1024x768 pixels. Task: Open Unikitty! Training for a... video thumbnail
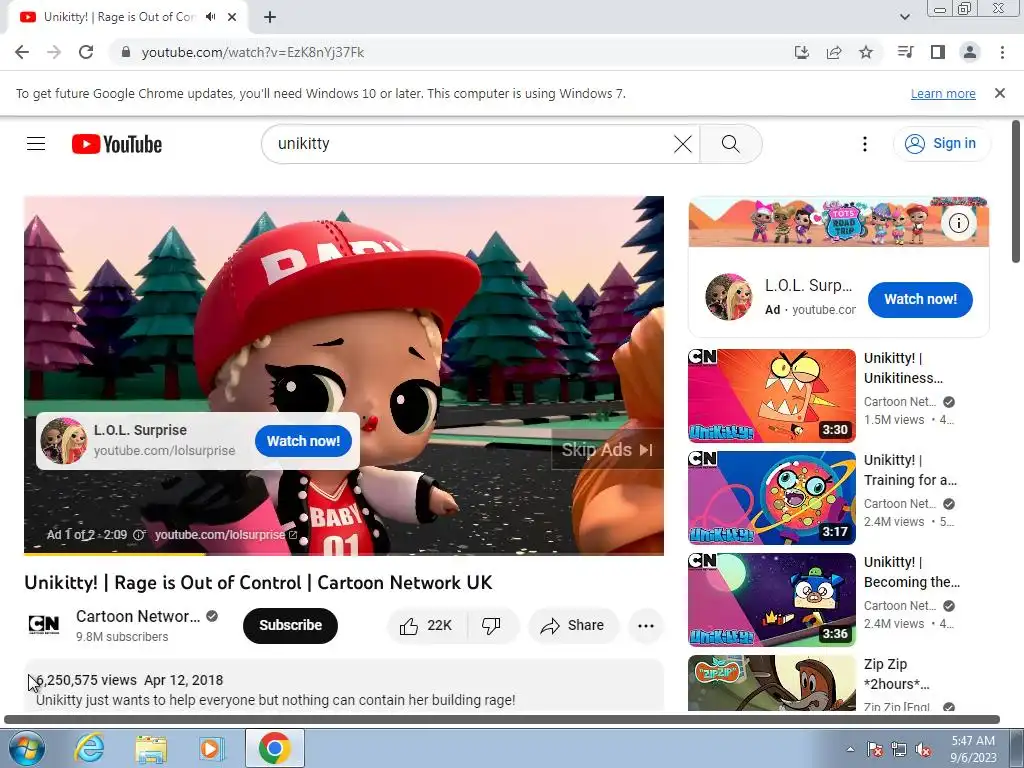pos(772,498)
